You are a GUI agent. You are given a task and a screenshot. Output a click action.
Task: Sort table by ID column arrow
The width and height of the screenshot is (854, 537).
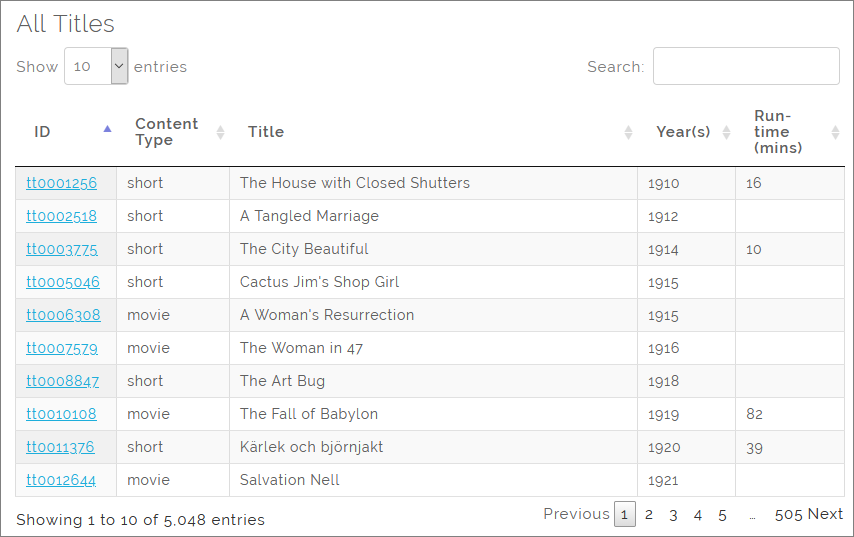tap(107, 129)
